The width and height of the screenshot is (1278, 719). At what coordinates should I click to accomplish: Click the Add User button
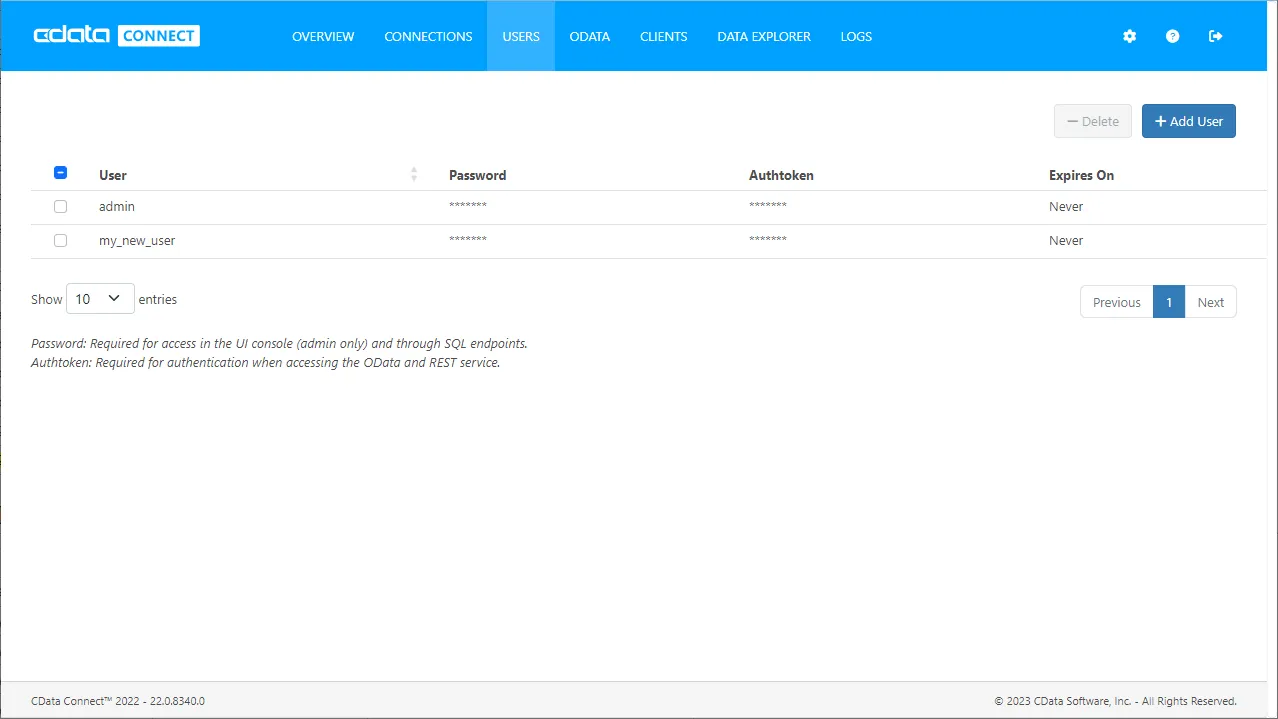pos(1188,120)
